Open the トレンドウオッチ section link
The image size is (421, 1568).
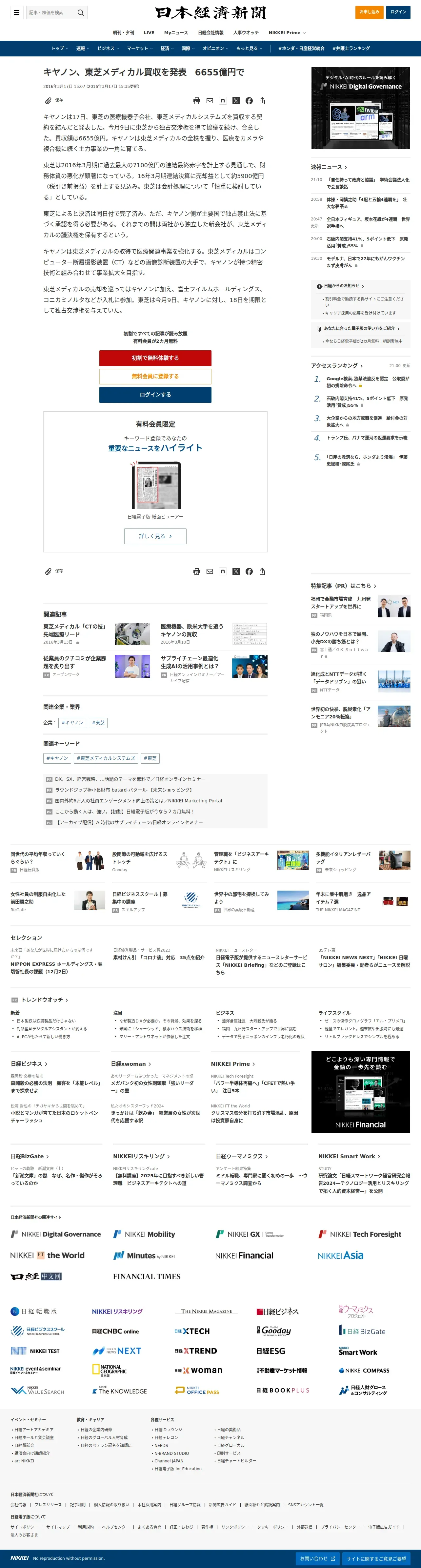click(44, 1000)
